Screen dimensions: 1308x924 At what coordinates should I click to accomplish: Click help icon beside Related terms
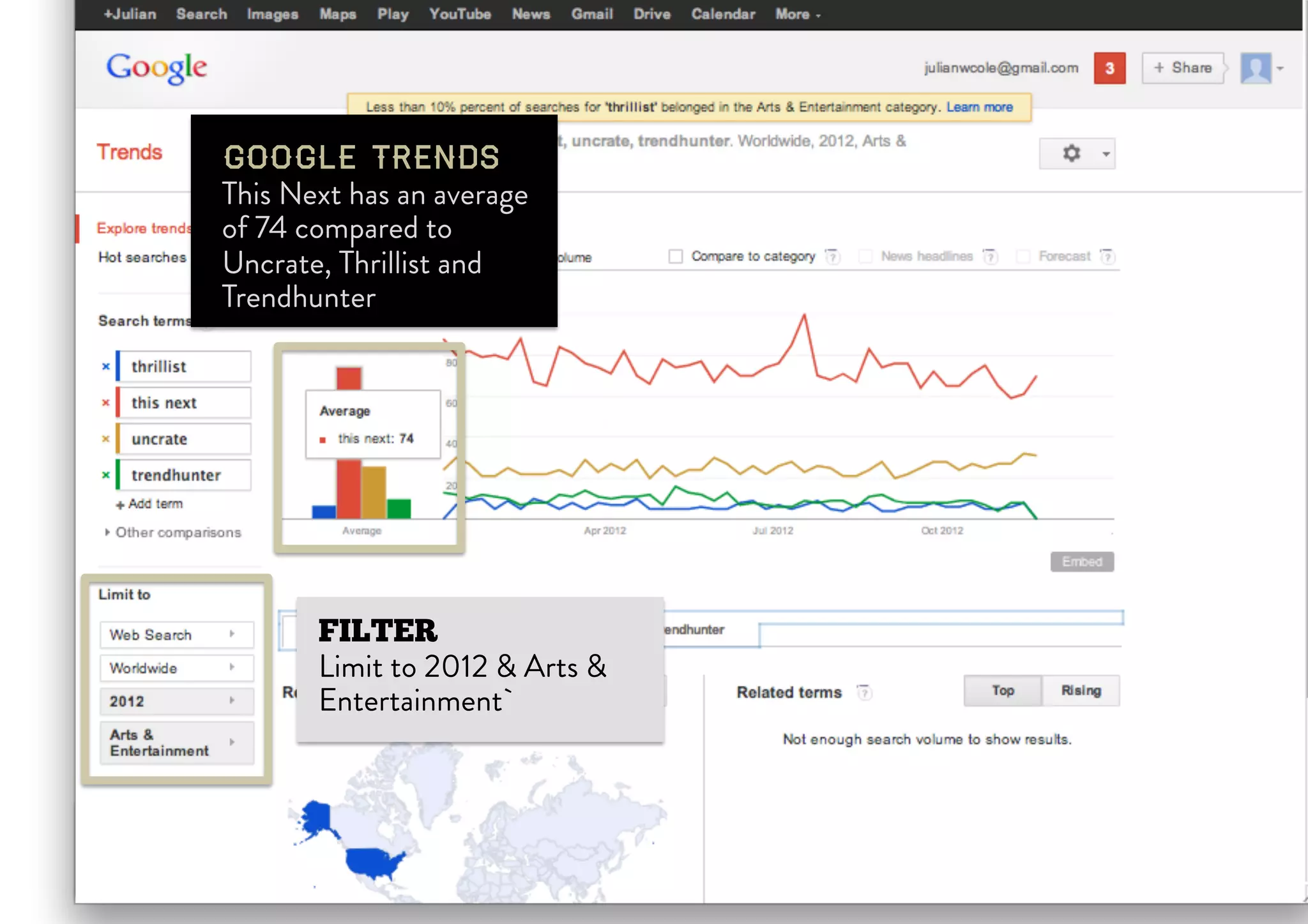coord(864,692)
